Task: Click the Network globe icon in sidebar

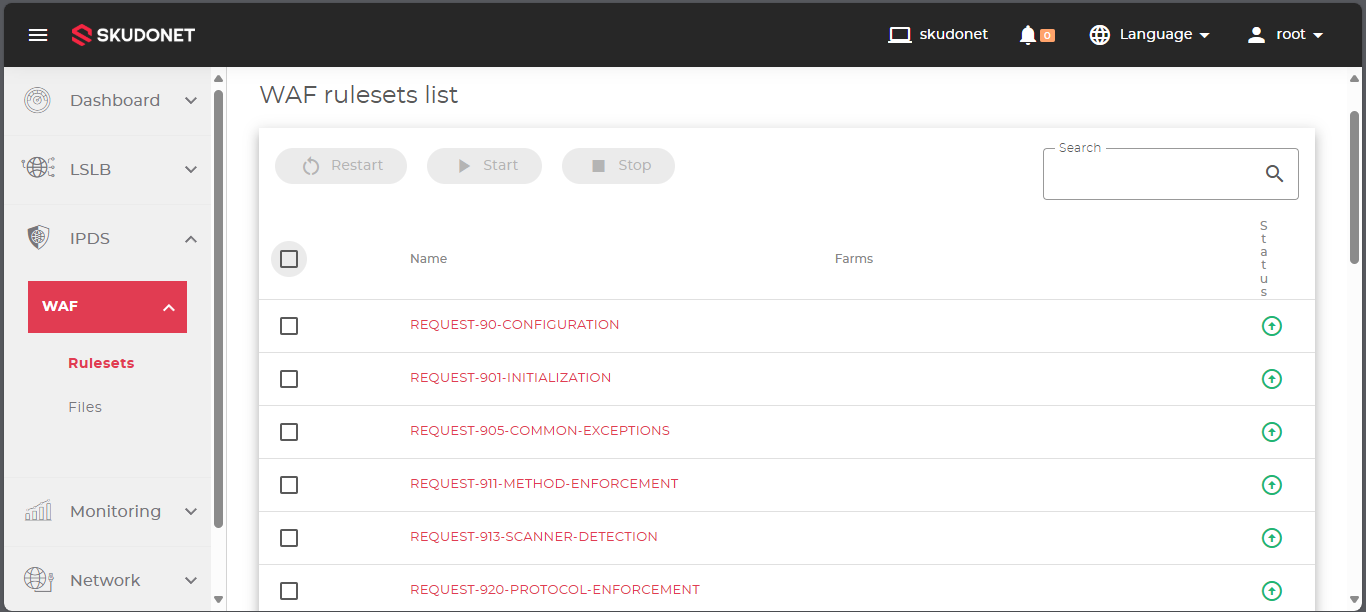Action: (37, 580)
